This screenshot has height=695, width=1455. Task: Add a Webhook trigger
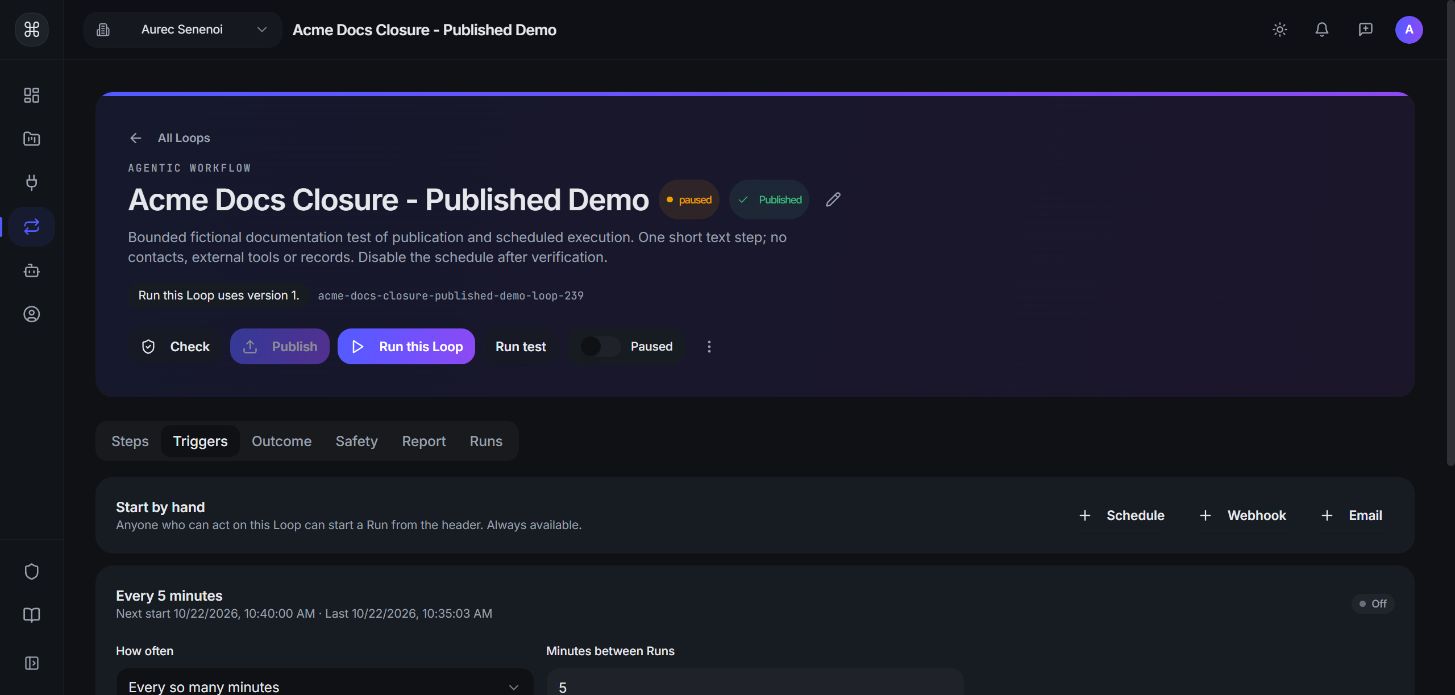coord(1243,515)
